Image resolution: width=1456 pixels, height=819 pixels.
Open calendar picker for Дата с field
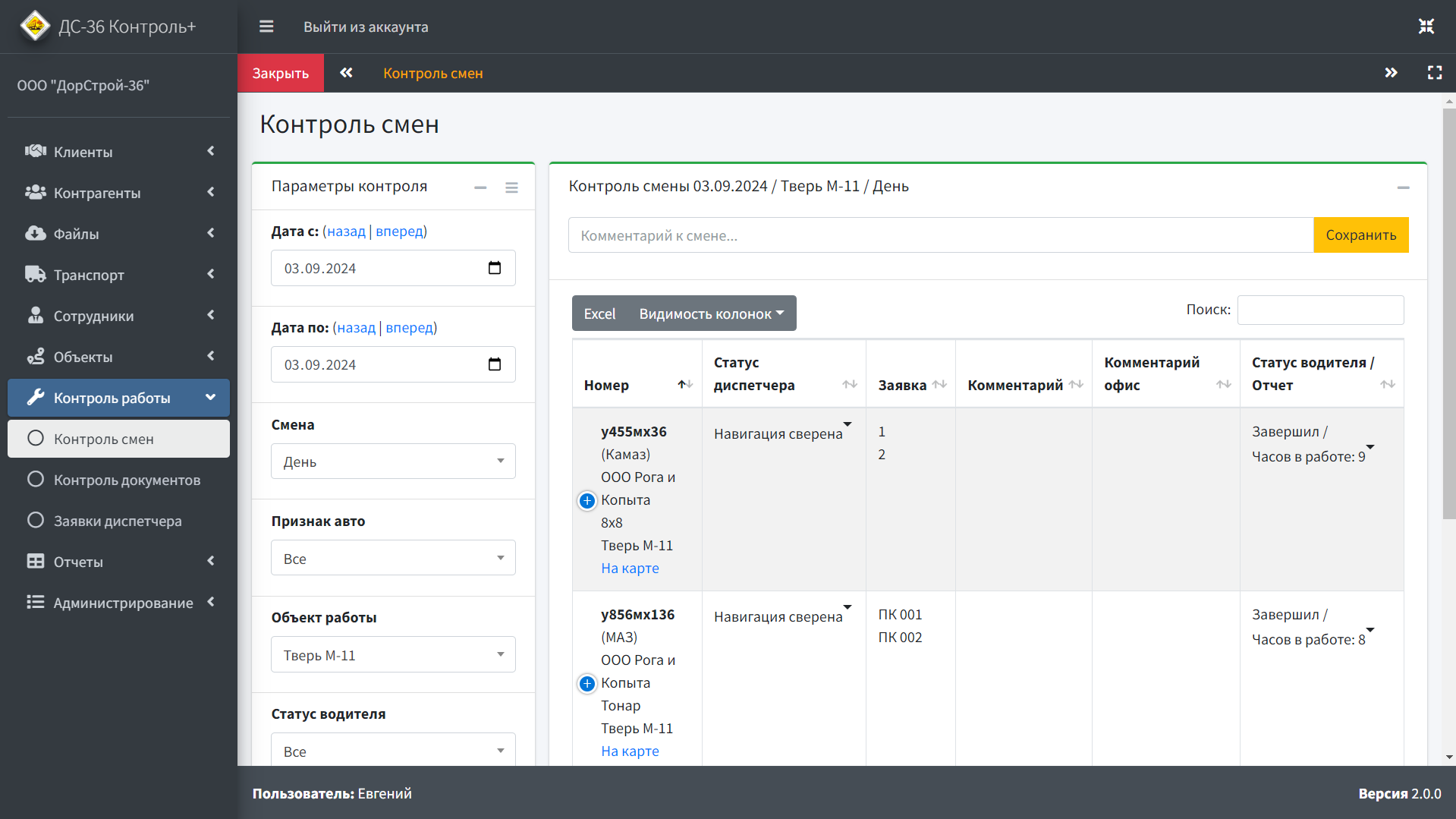[495, 268]
